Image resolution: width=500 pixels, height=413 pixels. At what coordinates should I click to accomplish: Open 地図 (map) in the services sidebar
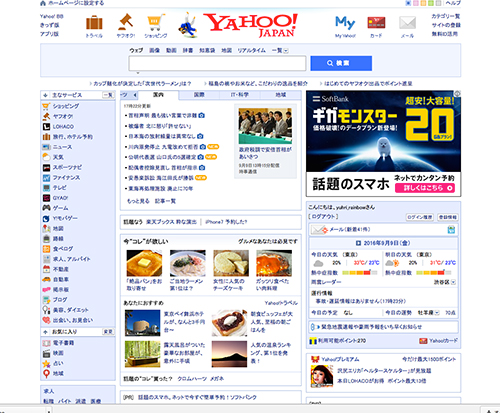pyautogui.click(x=58, y=229)
